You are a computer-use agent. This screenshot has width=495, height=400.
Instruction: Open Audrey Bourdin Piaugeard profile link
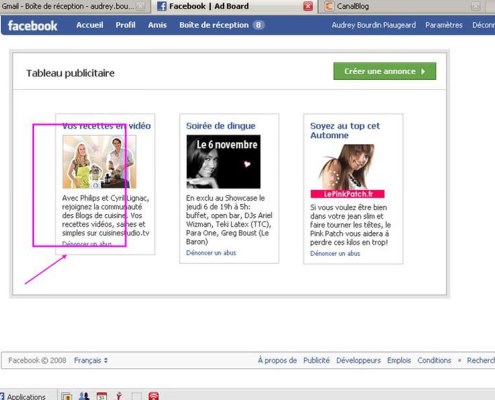click(374, 25)
